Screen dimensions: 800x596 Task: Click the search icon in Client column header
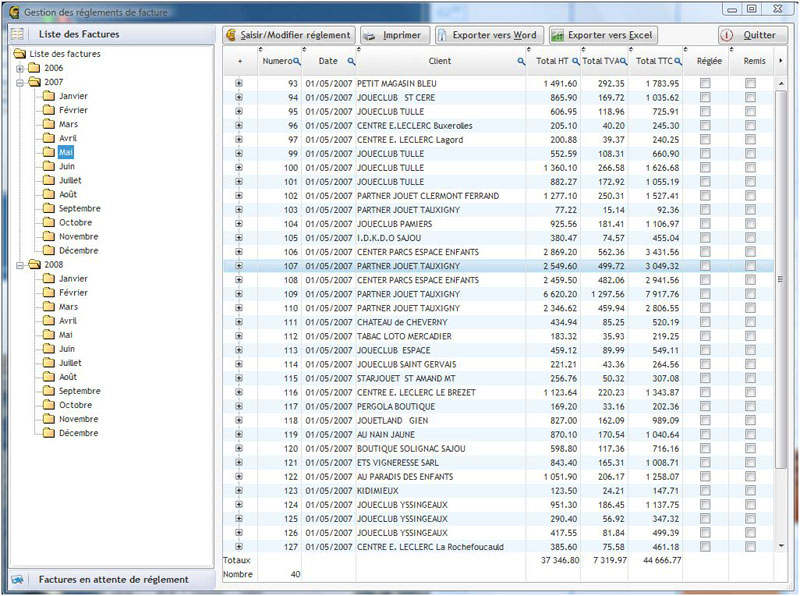(521, 61)
